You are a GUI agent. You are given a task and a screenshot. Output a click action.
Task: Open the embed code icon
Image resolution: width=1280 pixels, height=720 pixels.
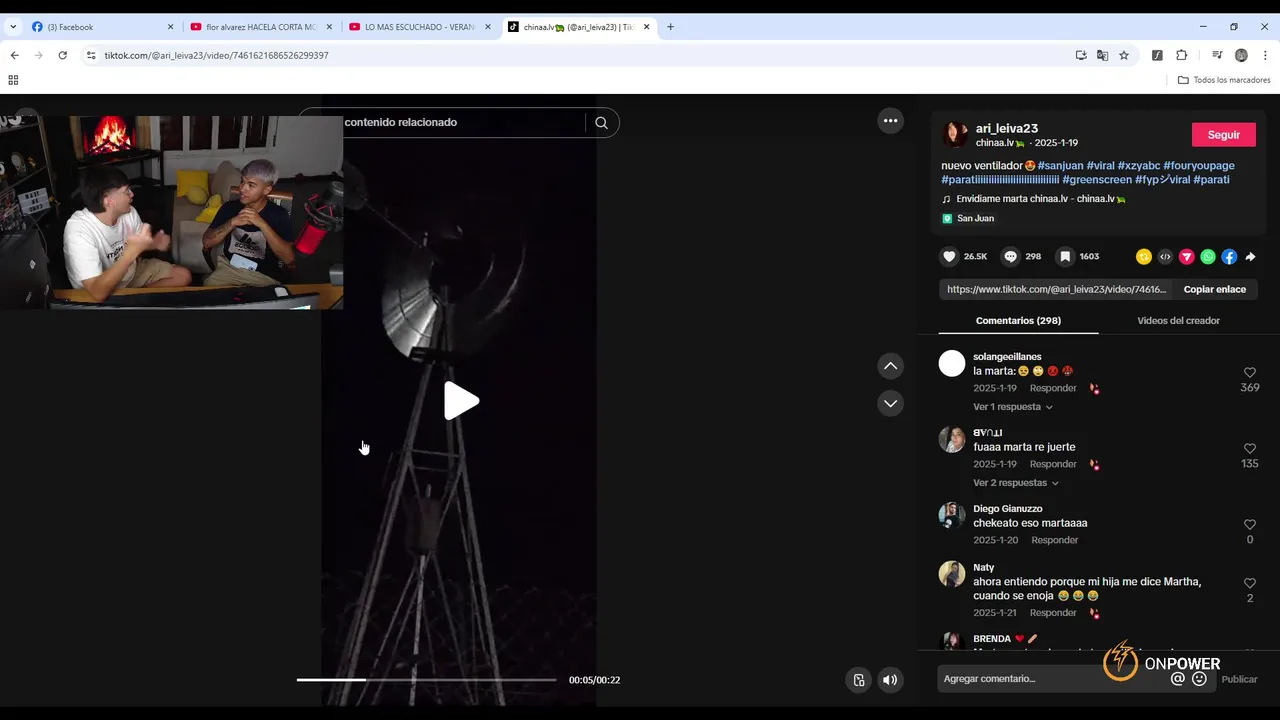1165,257
